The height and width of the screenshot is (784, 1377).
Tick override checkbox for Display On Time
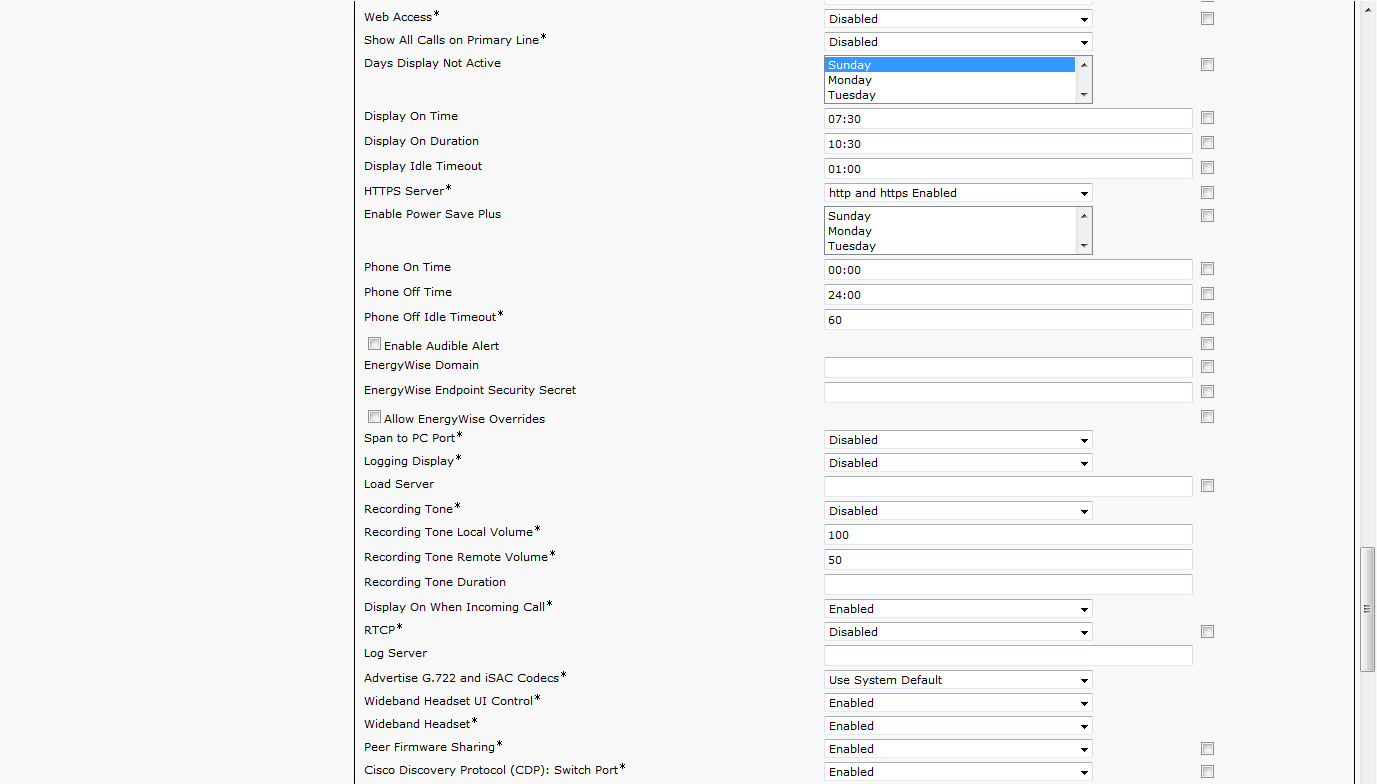[x=1207, y=118]
